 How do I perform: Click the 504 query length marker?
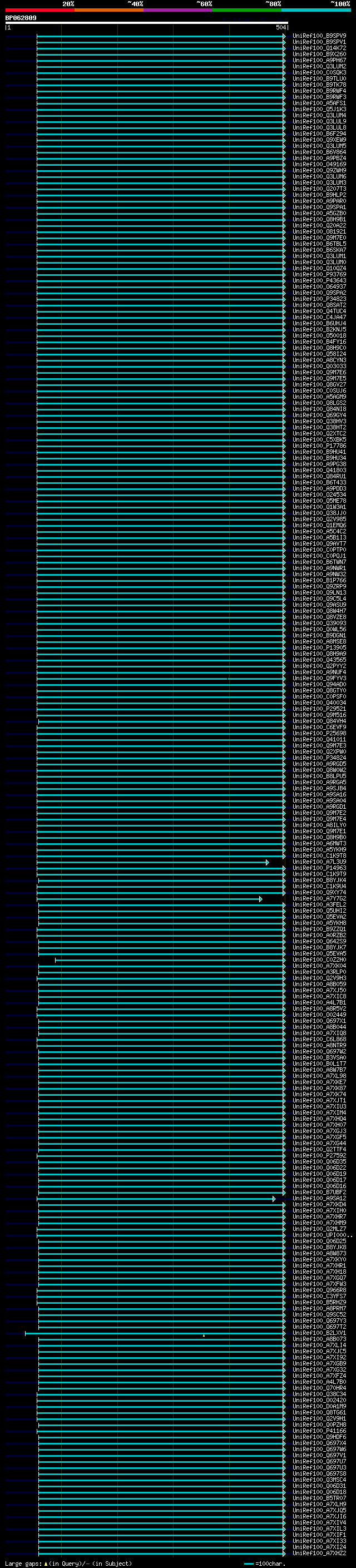[280, 27]
